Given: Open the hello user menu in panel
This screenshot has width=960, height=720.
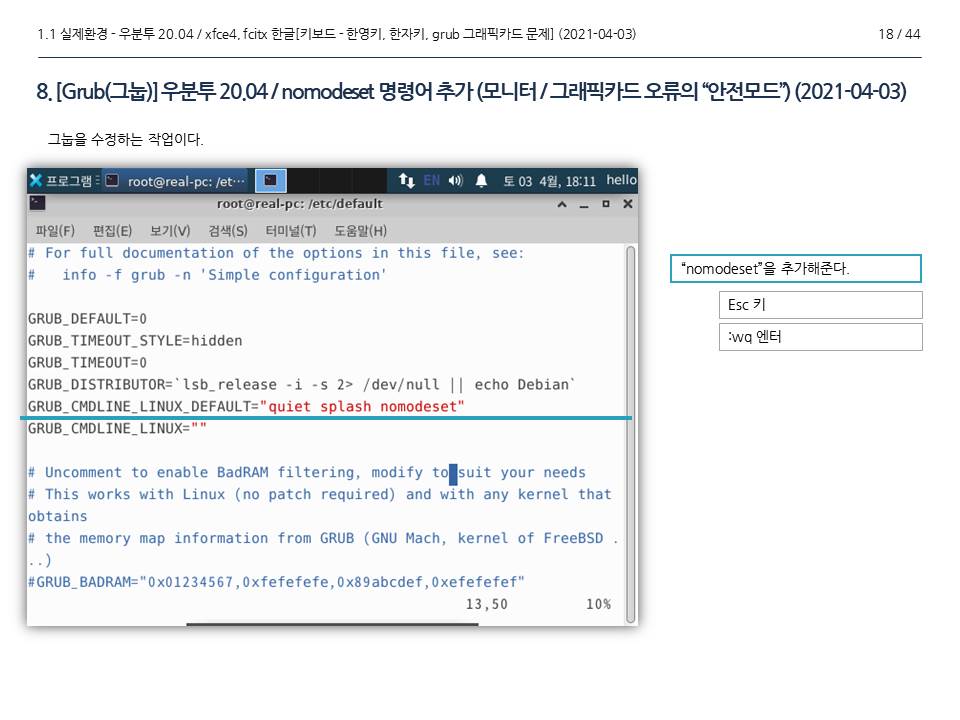Looking at the screenshot, I should pyautogui.click(x=621, y=180).
